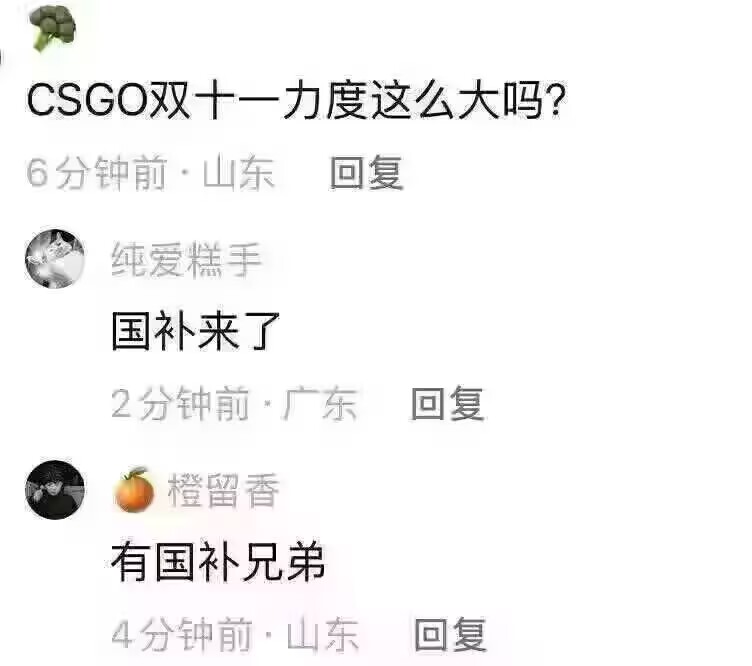The image size is (752, 666).
Task: Click the 2分钟前 timestamp
Action: [x=180, y=403]
